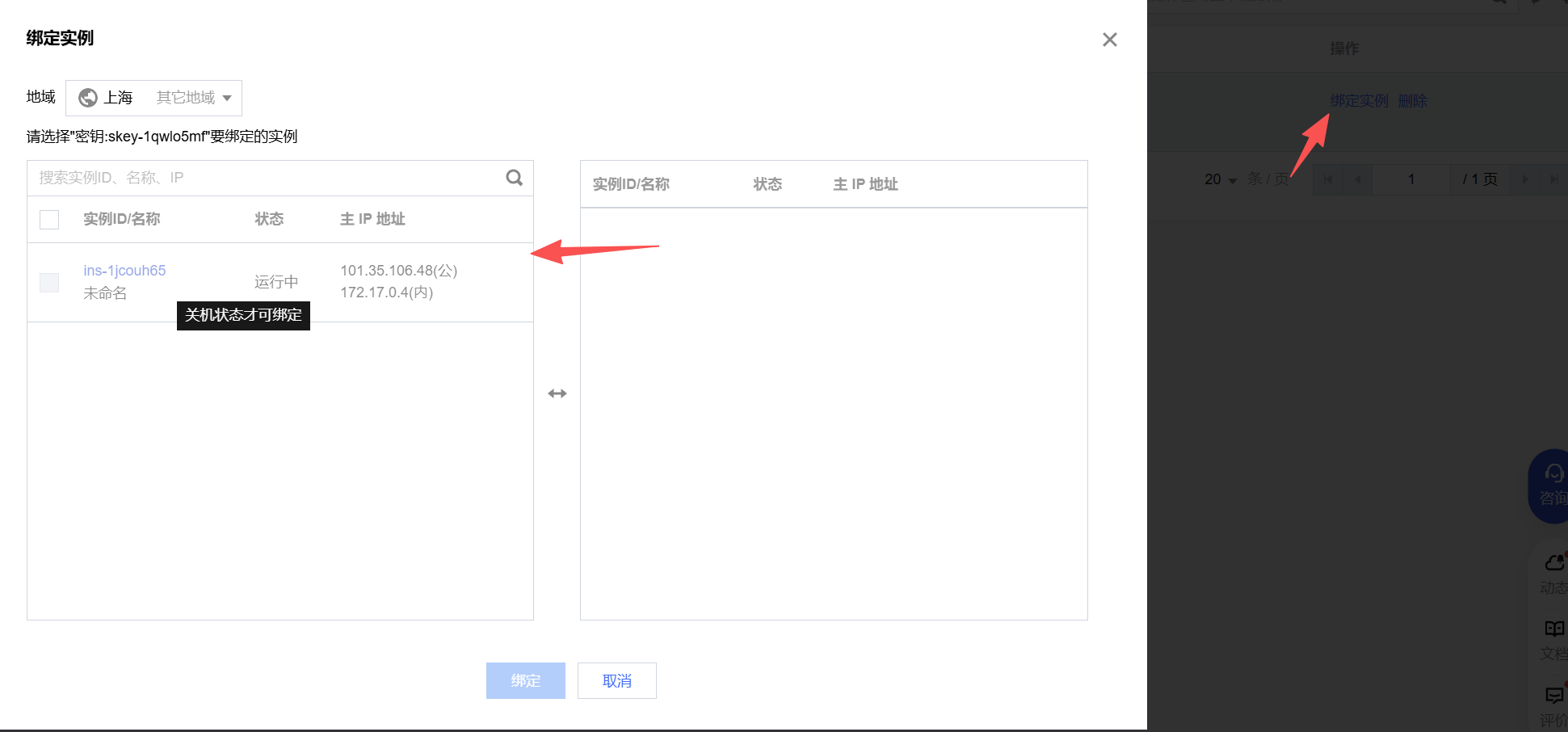Close the 绑定实例 dialog
This screenshot has width=1568, height=732.
1110,40
